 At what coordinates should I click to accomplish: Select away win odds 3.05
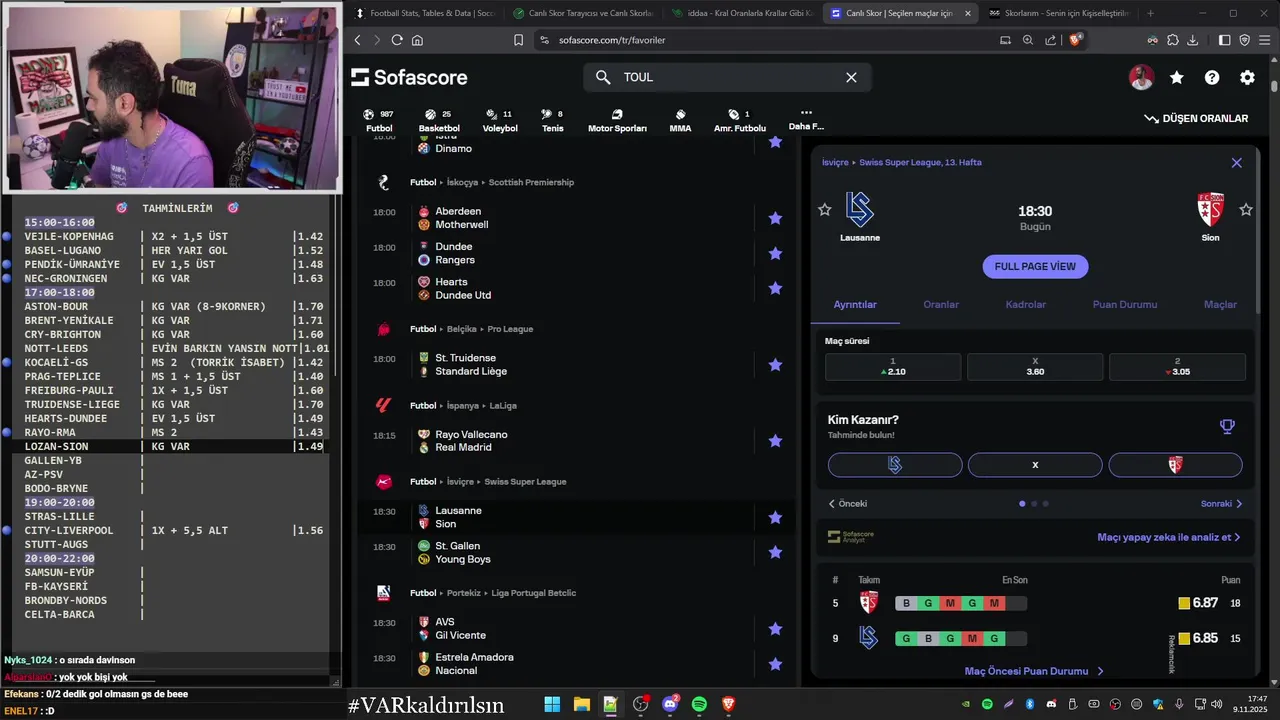click(1177, 366)
